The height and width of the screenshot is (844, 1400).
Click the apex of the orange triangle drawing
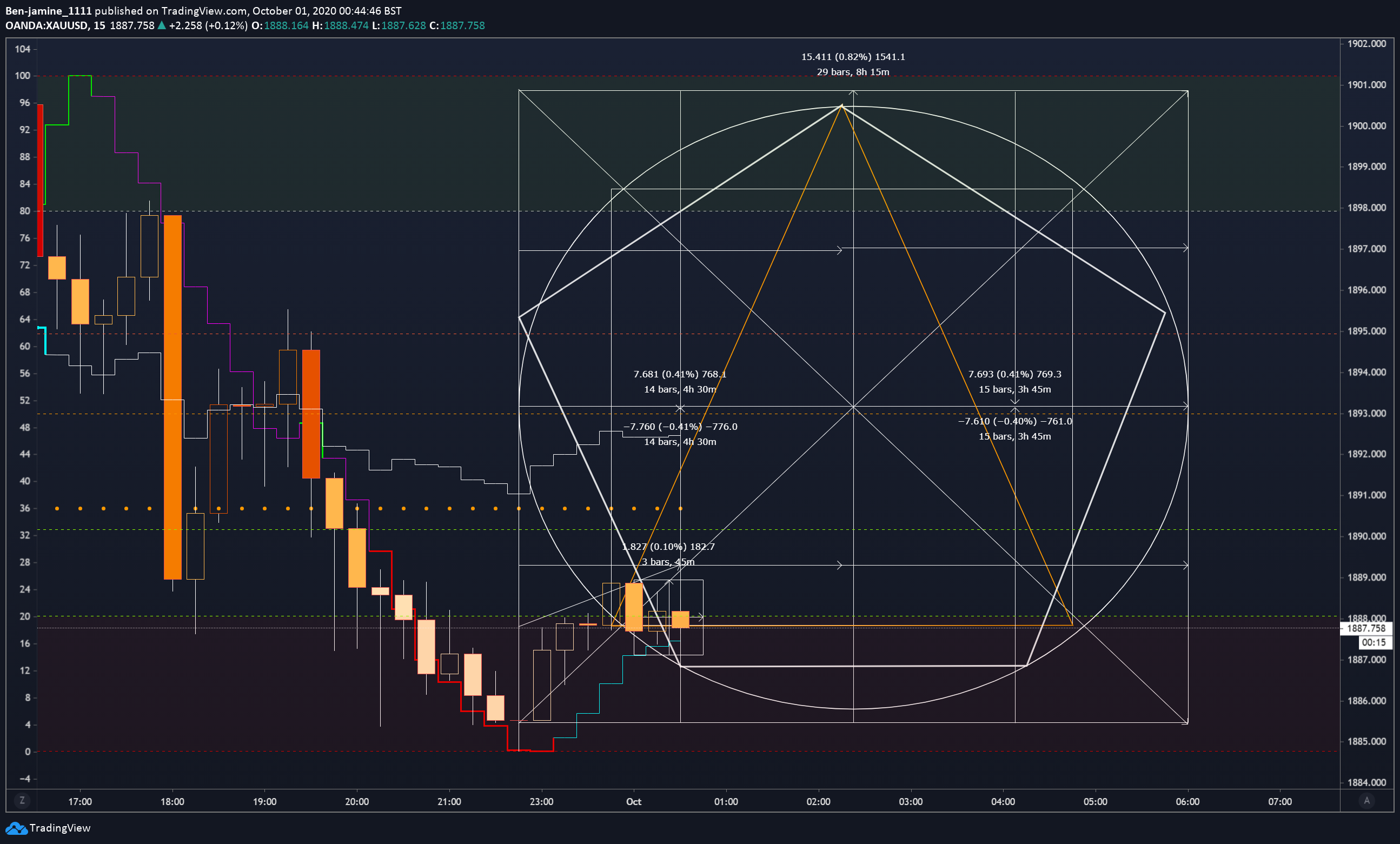pyautogui.click(x=841, y=105)
